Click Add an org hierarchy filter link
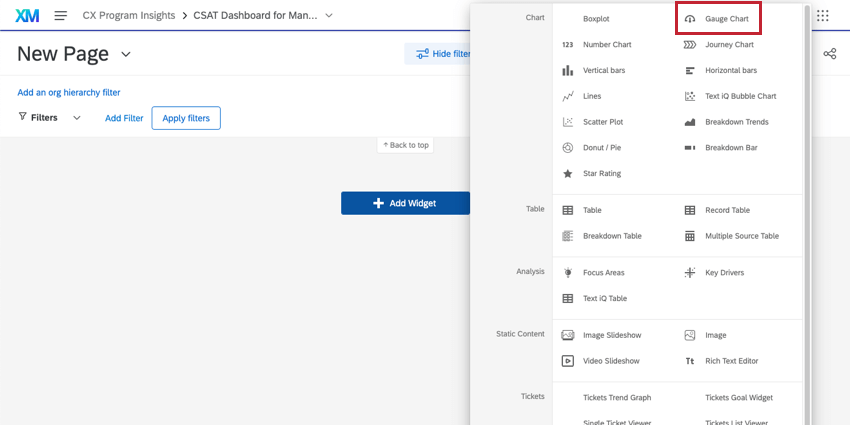Screen dimensions: 850x425 tap(69, 92)
